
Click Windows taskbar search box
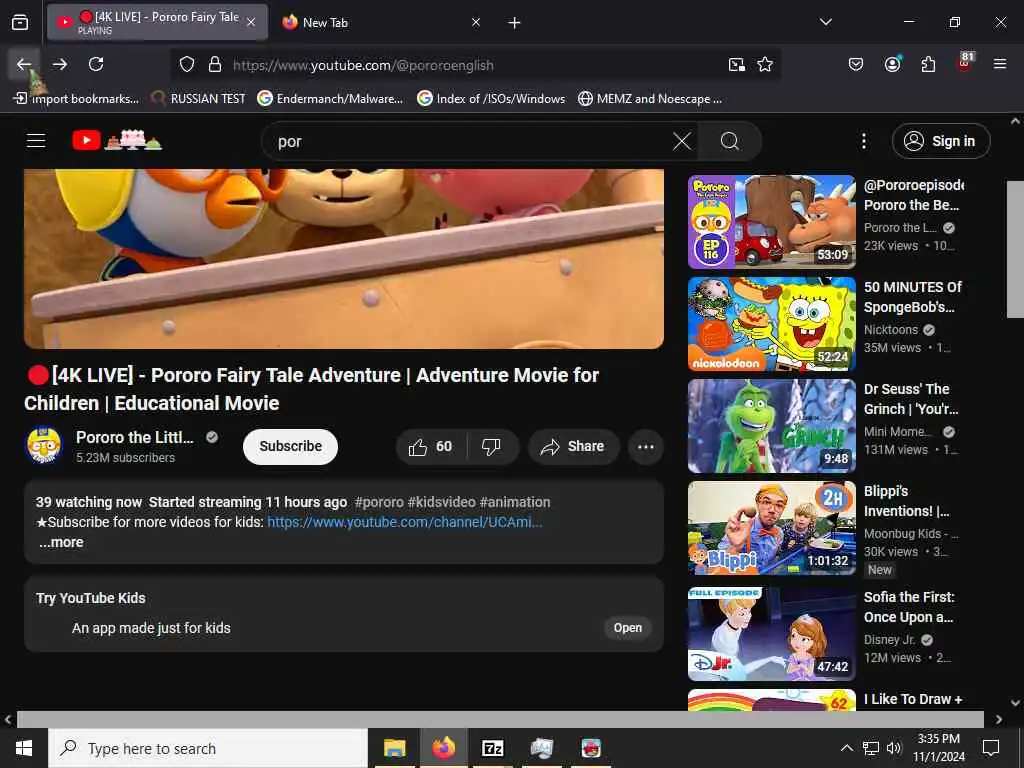[208, 748]
